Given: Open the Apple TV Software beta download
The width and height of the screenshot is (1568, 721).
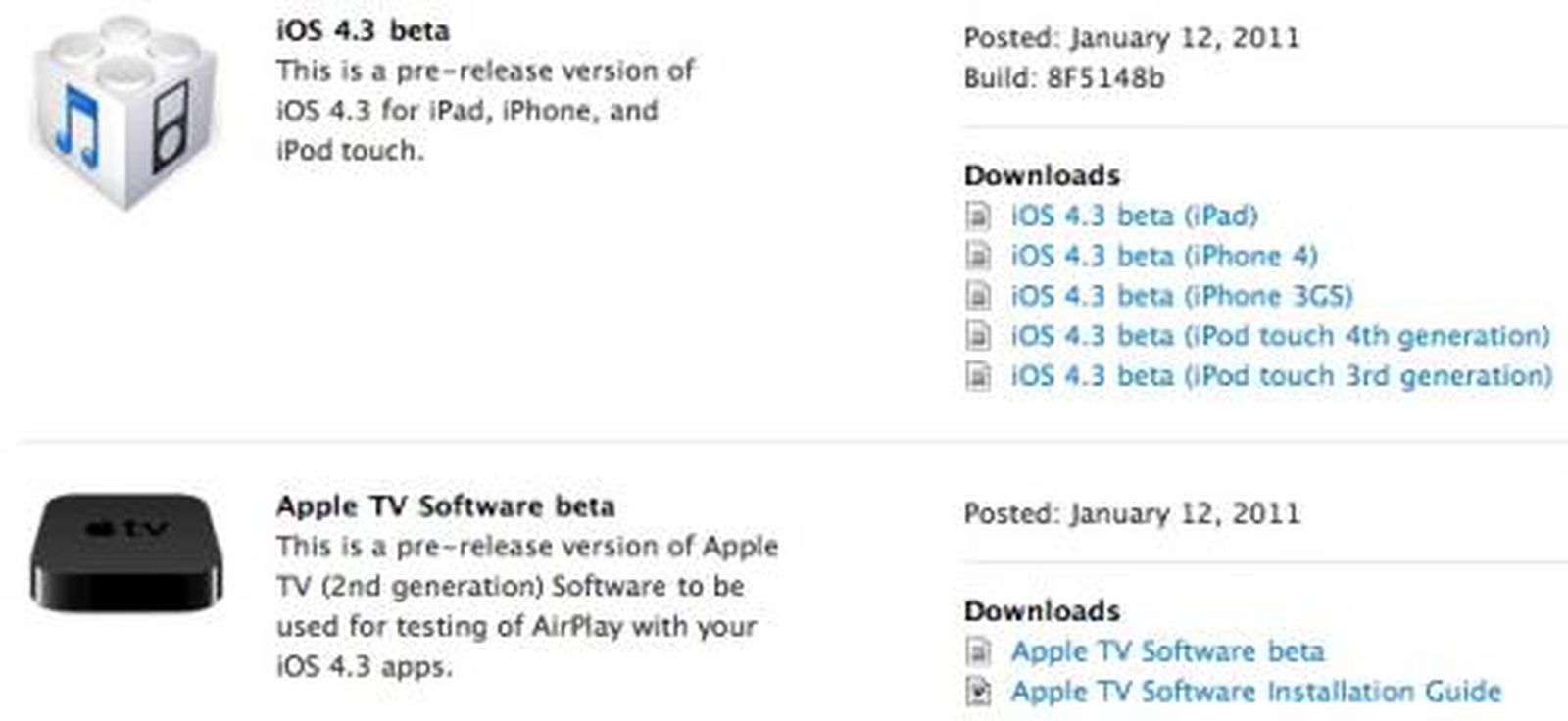Looking at the screenshot, I should 1166,650.
